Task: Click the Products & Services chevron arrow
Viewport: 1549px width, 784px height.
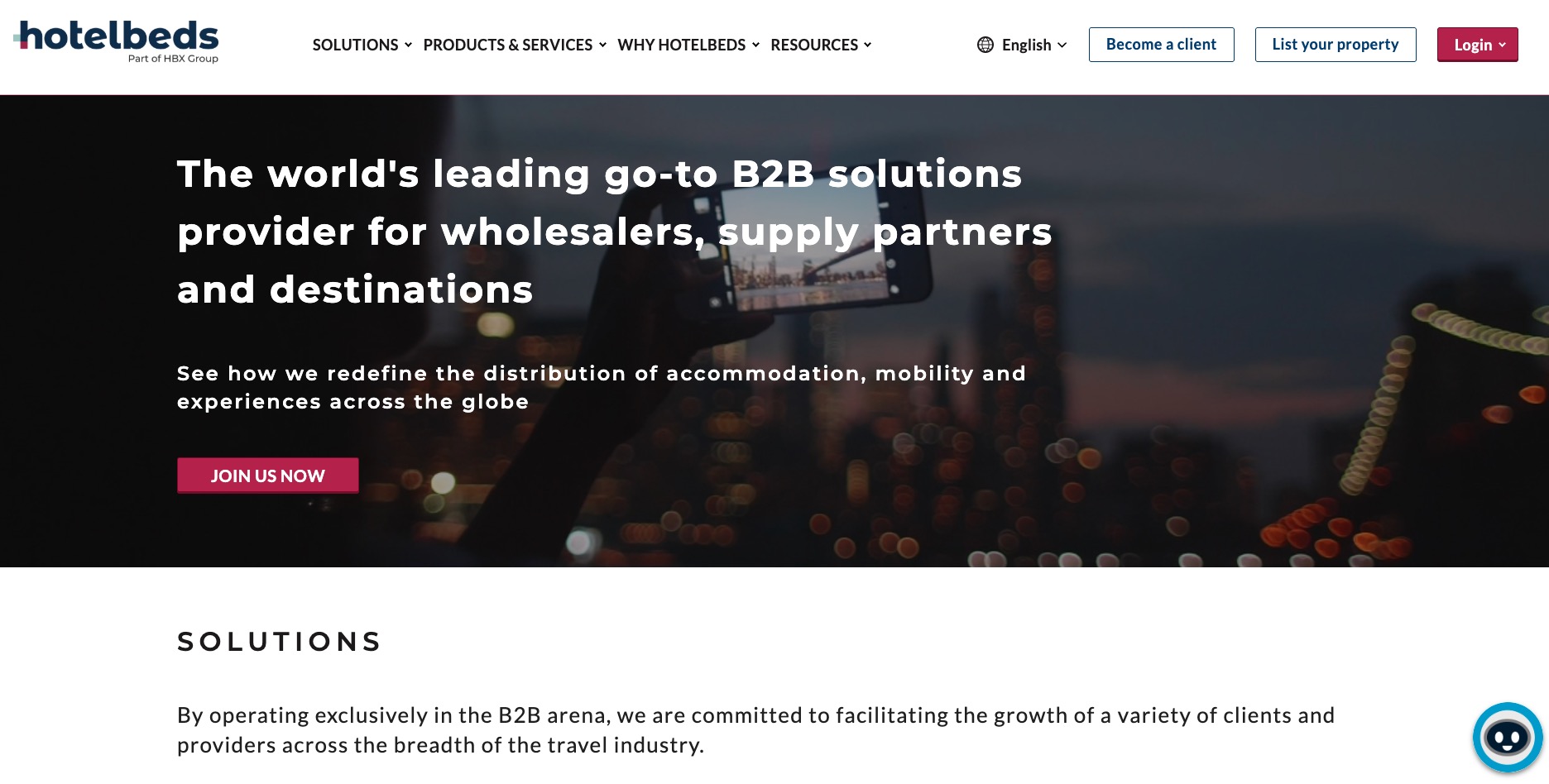Action: [602, 45]
